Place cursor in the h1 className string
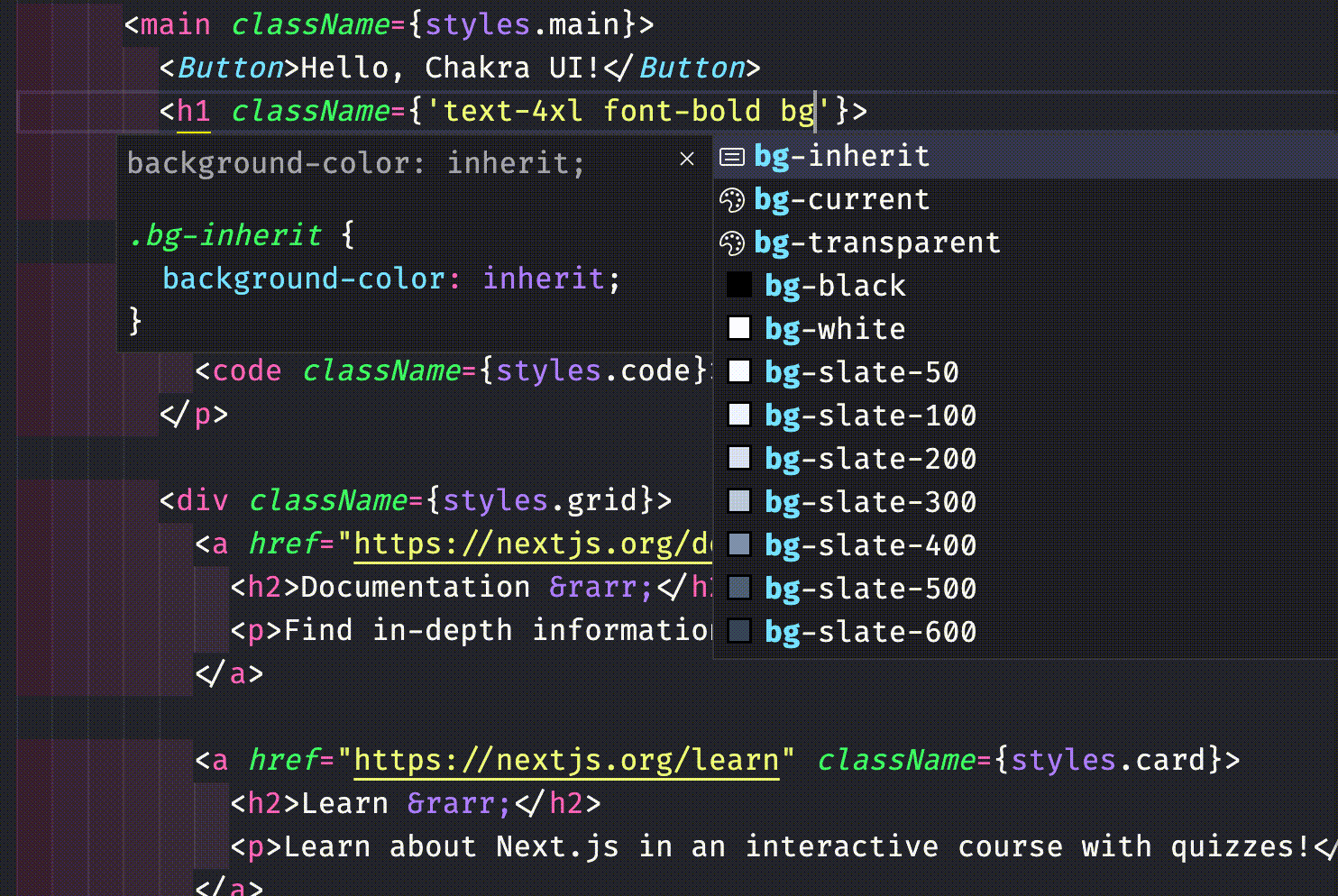 click(x=629, y=111)
